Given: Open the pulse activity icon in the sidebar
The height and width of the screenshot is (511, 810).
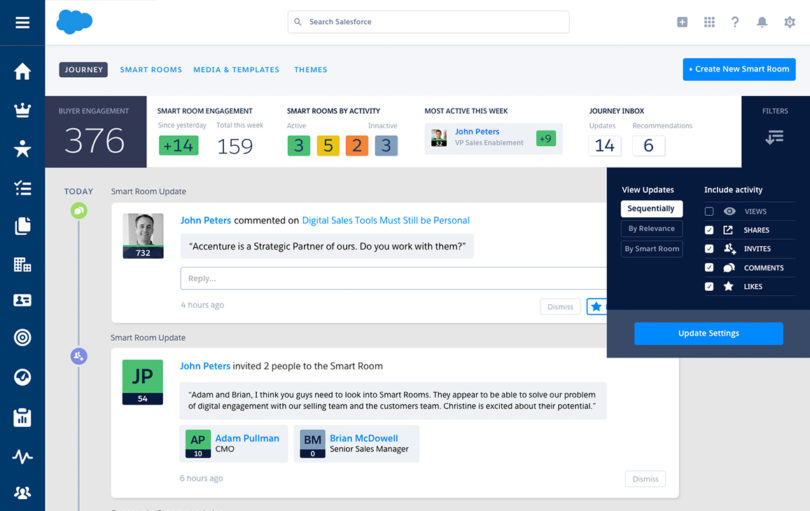Looking at the screenshot, I should coord(22,456).
